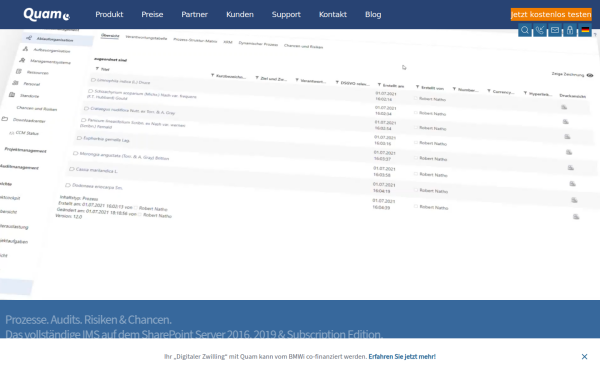Select the German flag language icon
This screenshot has width=600, height=375.
tap(585, 30)
